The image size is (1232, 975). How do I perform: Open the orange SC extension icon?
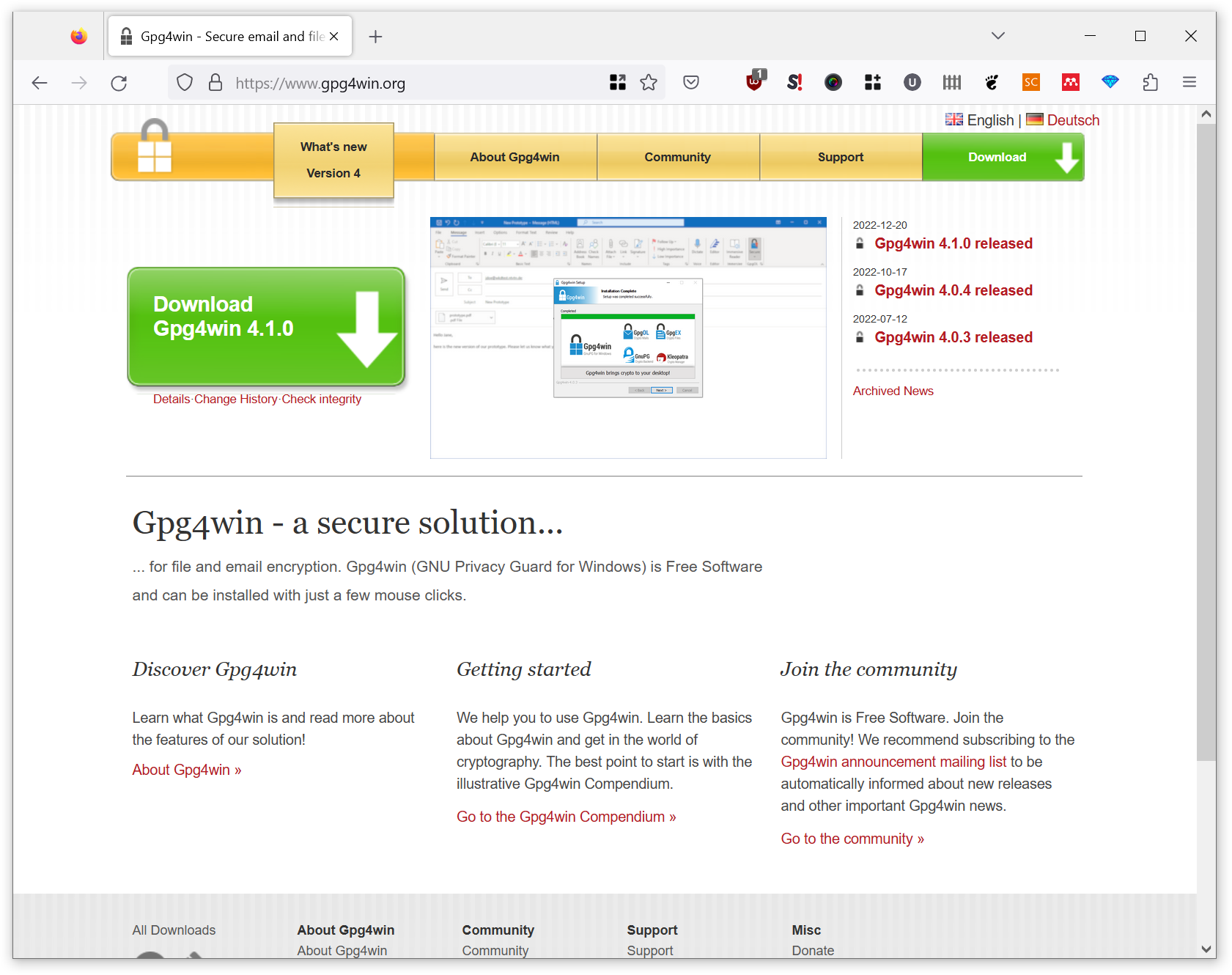(x=1031, y=82)
